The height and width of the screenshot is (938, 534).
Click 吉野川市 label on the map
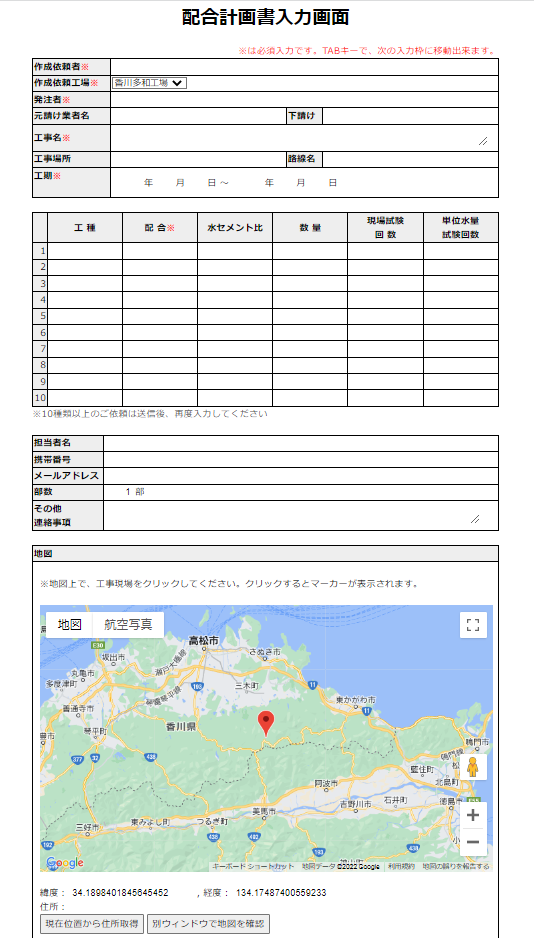tap(357, 803)
